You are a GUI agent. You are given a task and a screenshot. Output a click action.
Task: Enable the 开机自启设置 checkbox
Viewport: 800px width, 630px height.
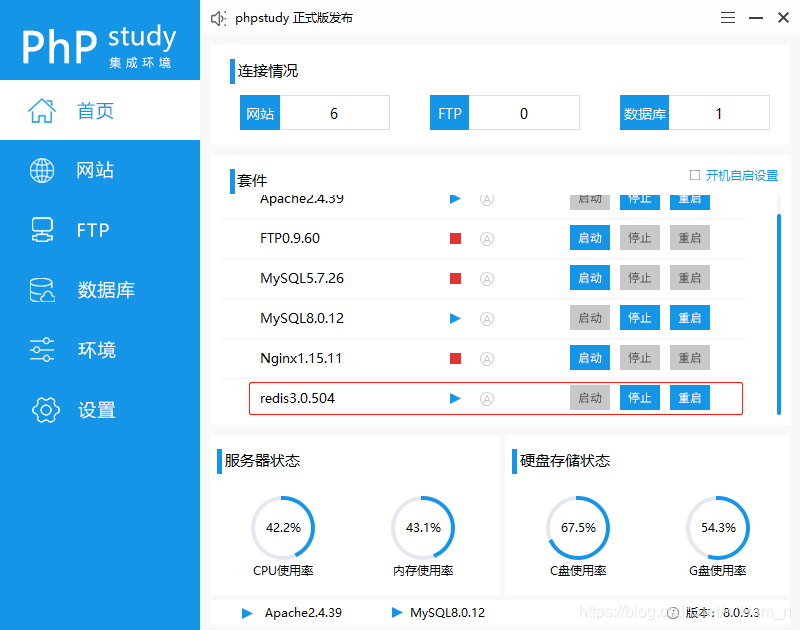[694, 175]
